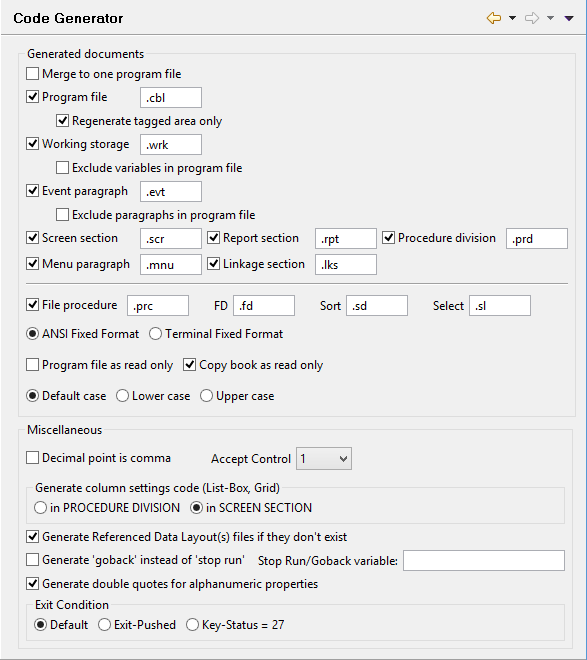Open the purple view menu triangle

pyautogui.click(x=569, y=18)
